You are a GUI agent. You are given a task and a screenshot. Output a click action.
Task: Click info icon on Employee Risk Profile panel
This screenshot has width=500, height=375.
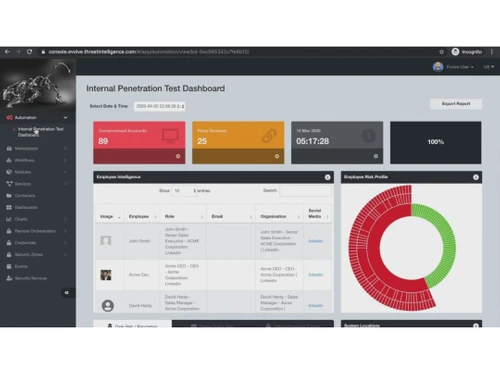click(476, 177)
